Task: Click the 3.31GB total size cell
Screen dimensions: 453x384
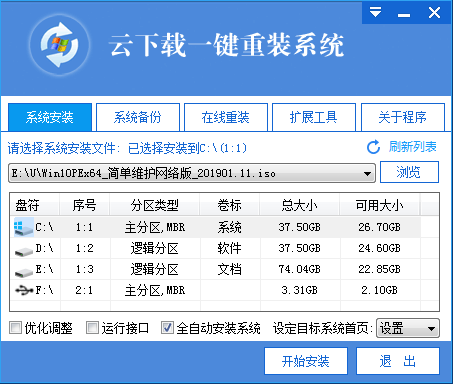Action: pos(300,290)
